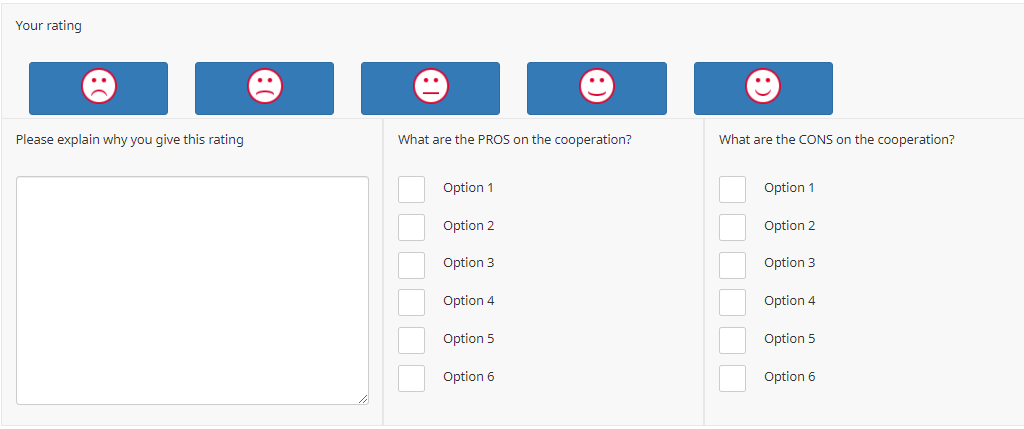1024x429 pixels.
Task: Tick Option 6 under PROS
Action: [411, 378]
